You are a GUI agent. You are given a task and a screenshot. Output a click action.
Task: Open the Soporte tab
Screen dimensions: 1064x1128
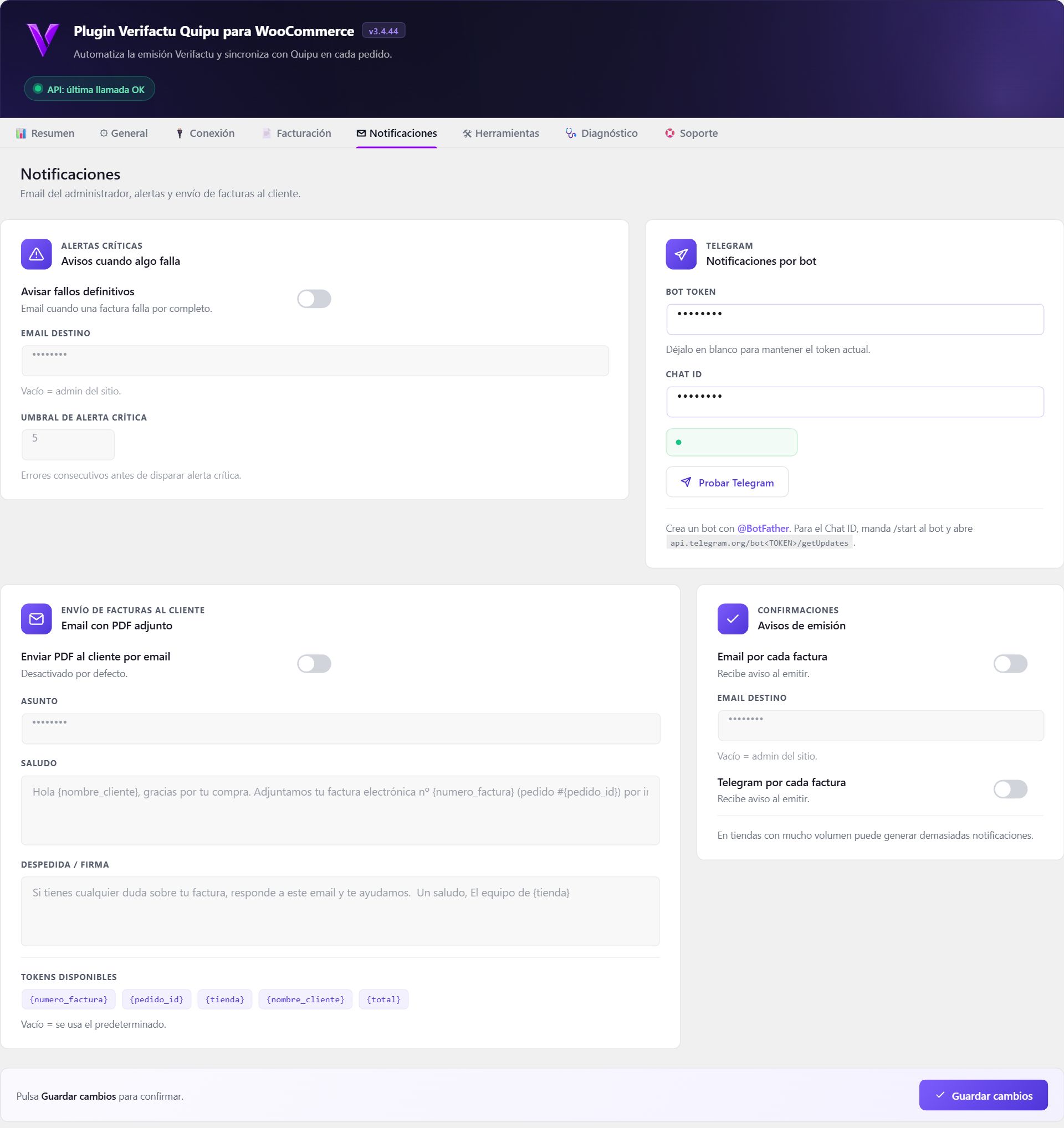691,134
